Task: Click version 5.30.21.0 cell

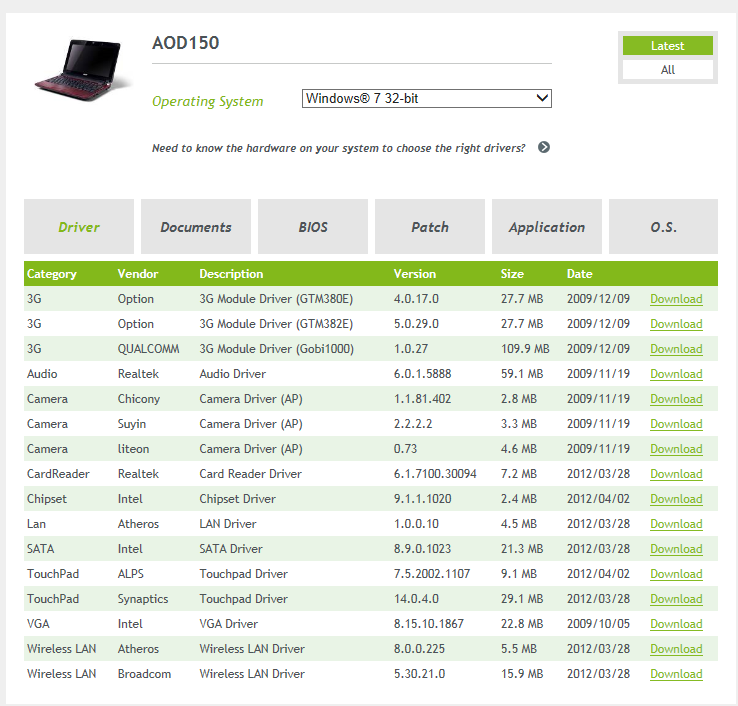Action: pyautogui.click(x=419, y=674)
